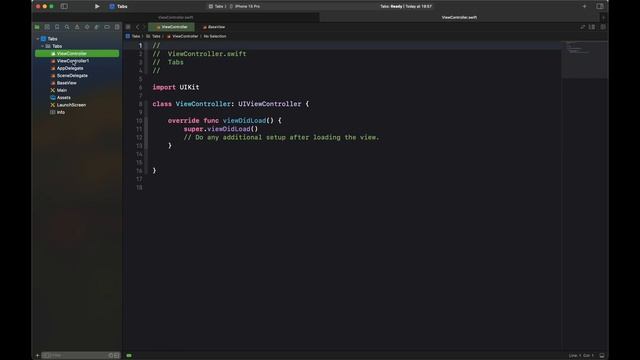Open the No Selection symbol breadcrumb
This screenshot has width=640, height=360.
(x=215, y=36)
